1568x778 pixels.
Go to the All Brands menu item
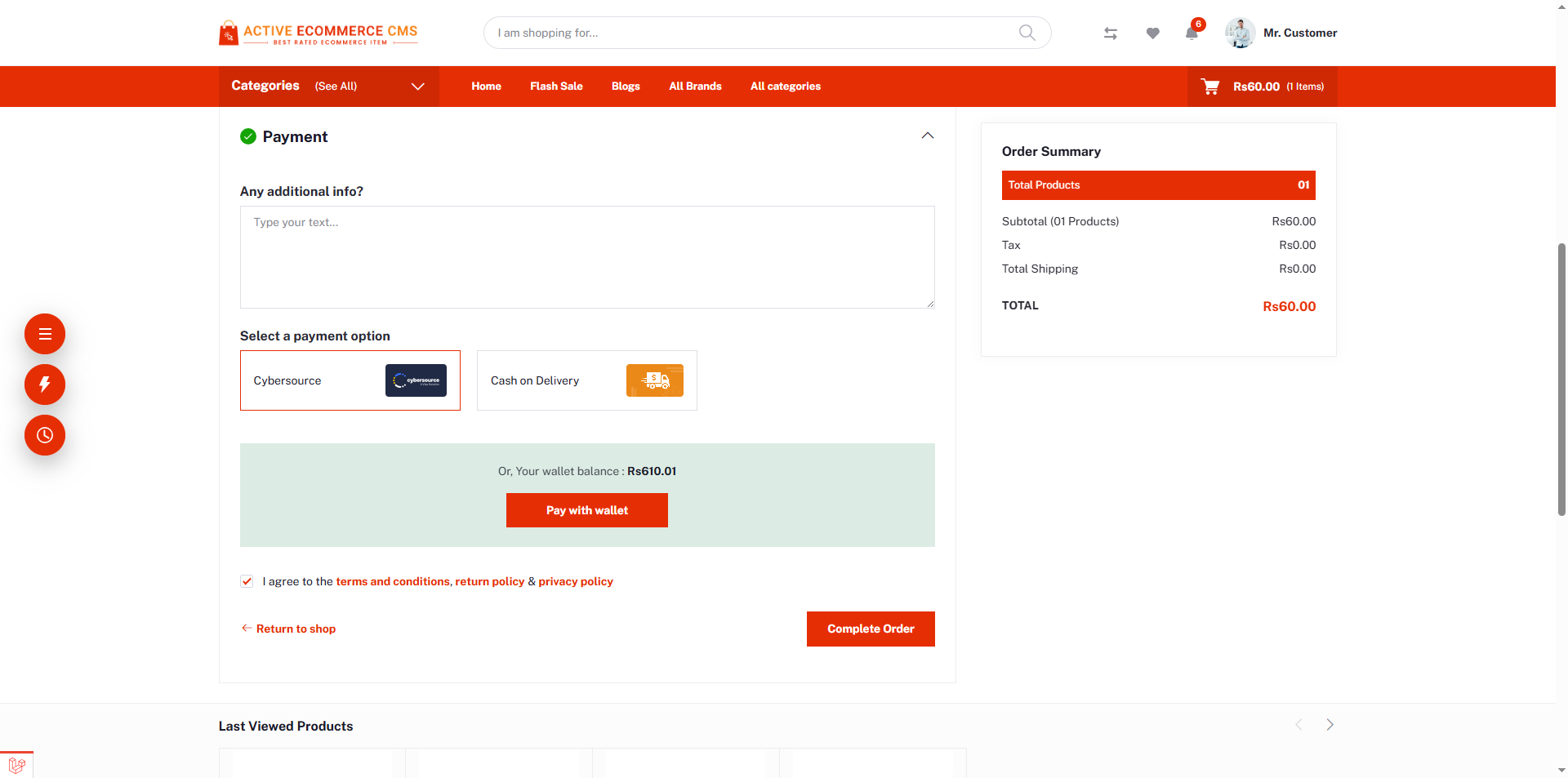(694, 86)
